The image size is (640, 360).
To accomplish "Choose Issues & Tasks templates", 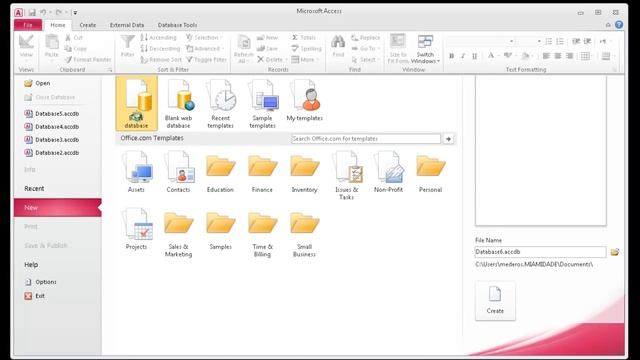I will click(347, 175).
